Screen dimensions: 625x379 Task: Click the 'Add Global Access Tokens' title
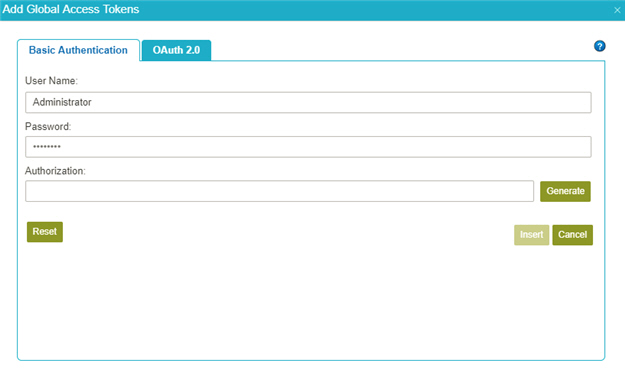click(x=71, y=9)
